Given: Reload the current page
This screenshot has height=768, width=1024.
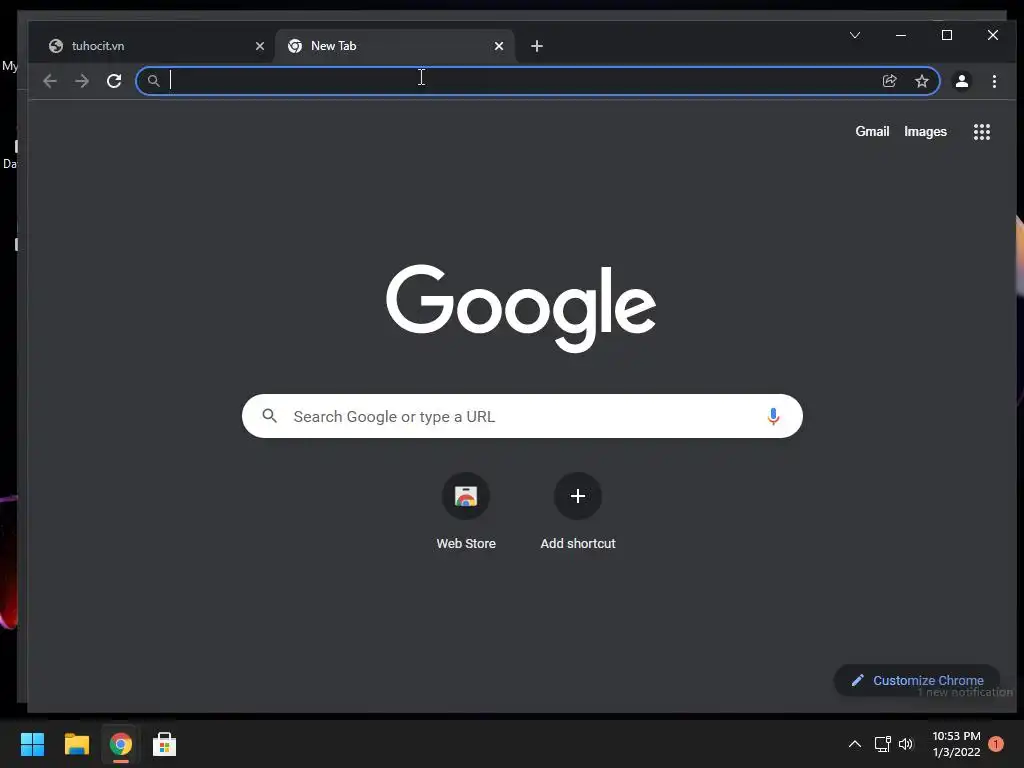Looking at the screenshot, I should [x=114, y=81].
